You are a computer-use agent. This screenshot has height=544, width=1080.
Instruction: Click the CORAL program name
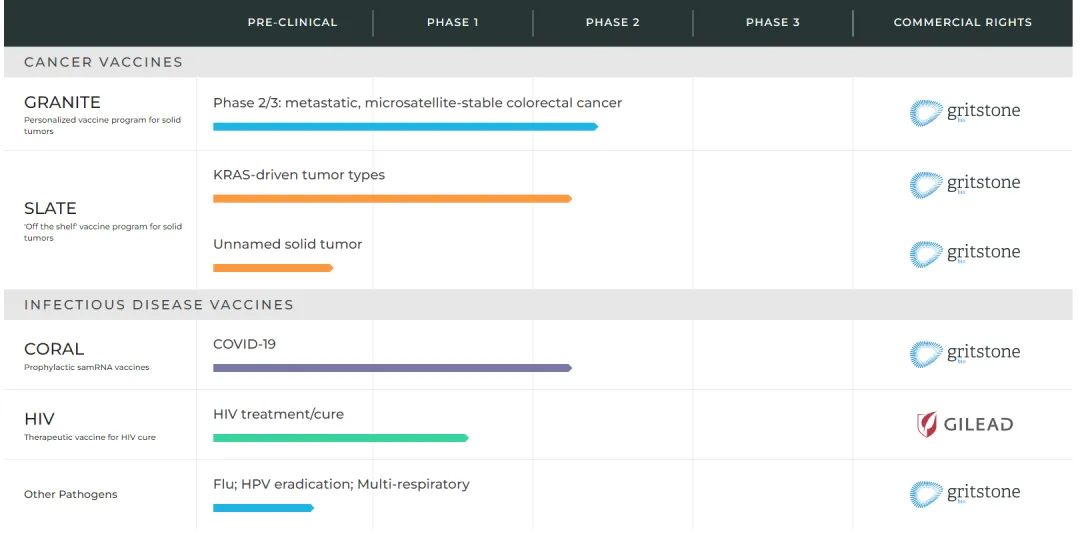[x=54, y=349]
